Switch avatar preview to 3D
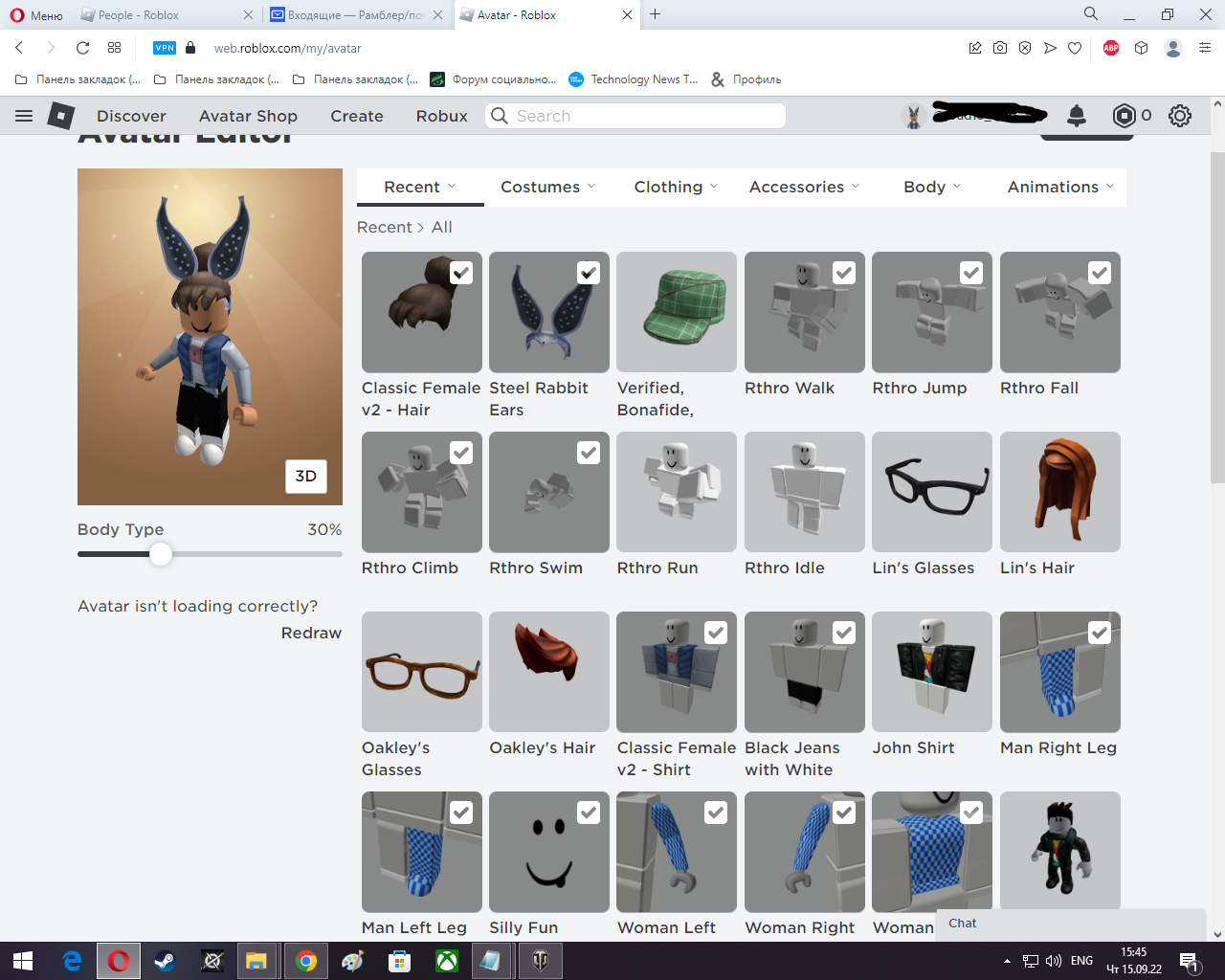This screenshot has width=1225, height=980. point(306,476)
